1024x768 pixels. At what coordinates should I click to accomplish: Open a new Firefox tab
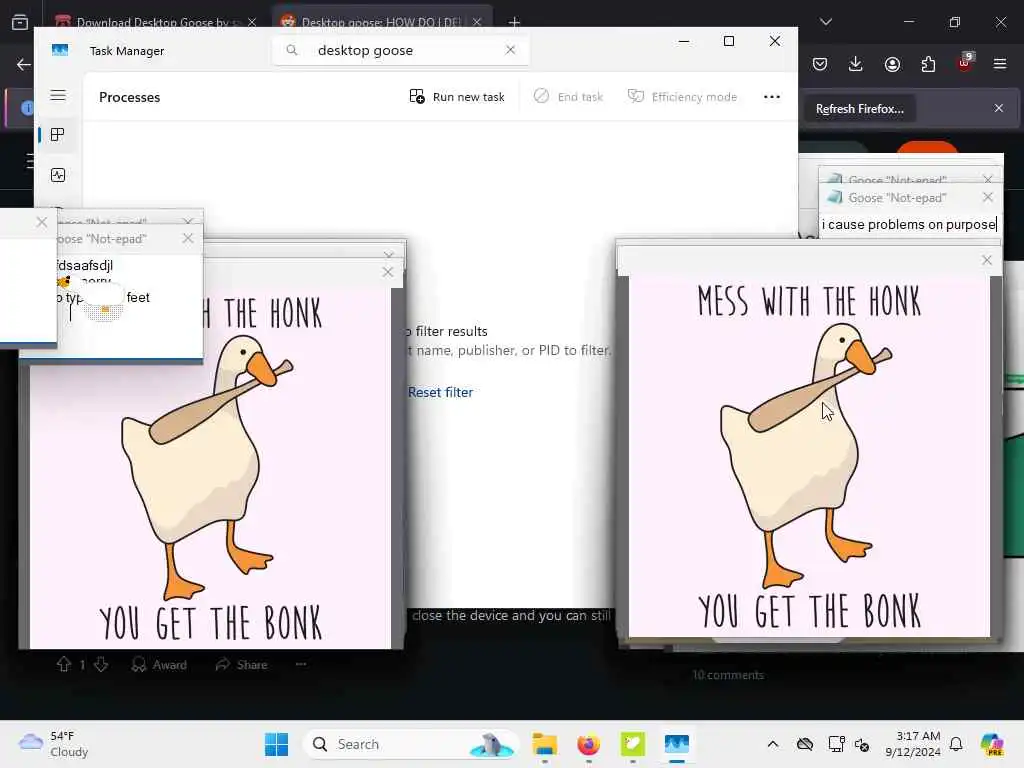(x=514, y=22)
